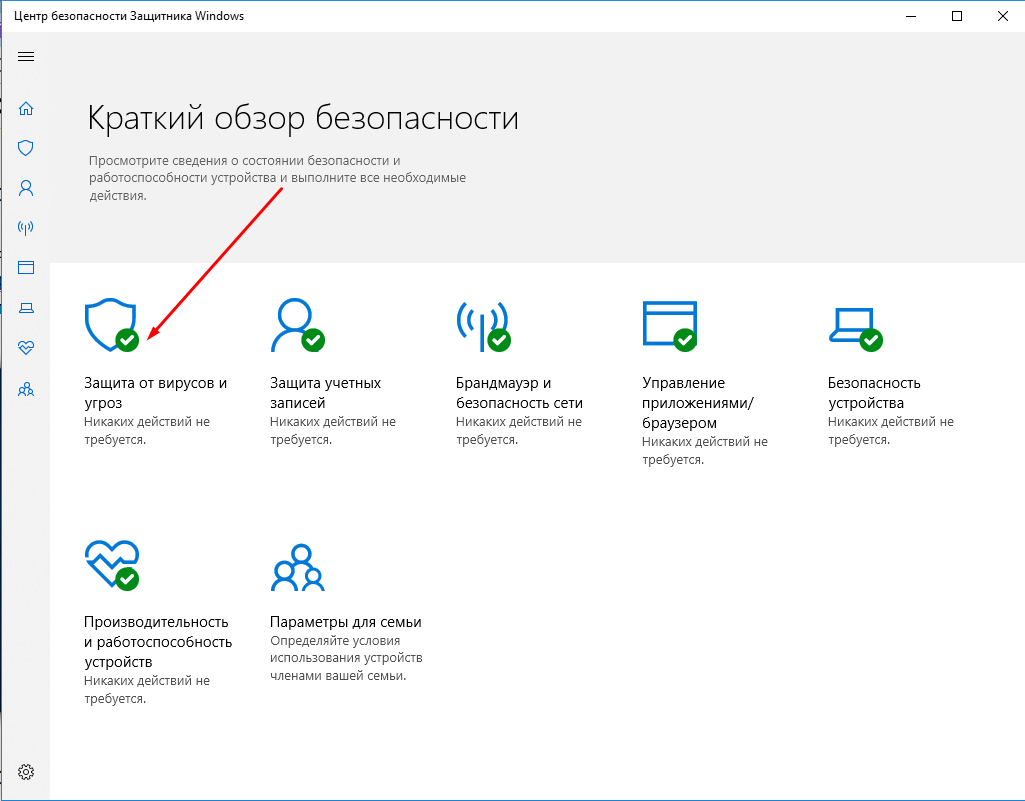The height and width of the screenshot is (801, 1025).
Task: Open 'Защита учетных записей' title
Action: [326, 392]
